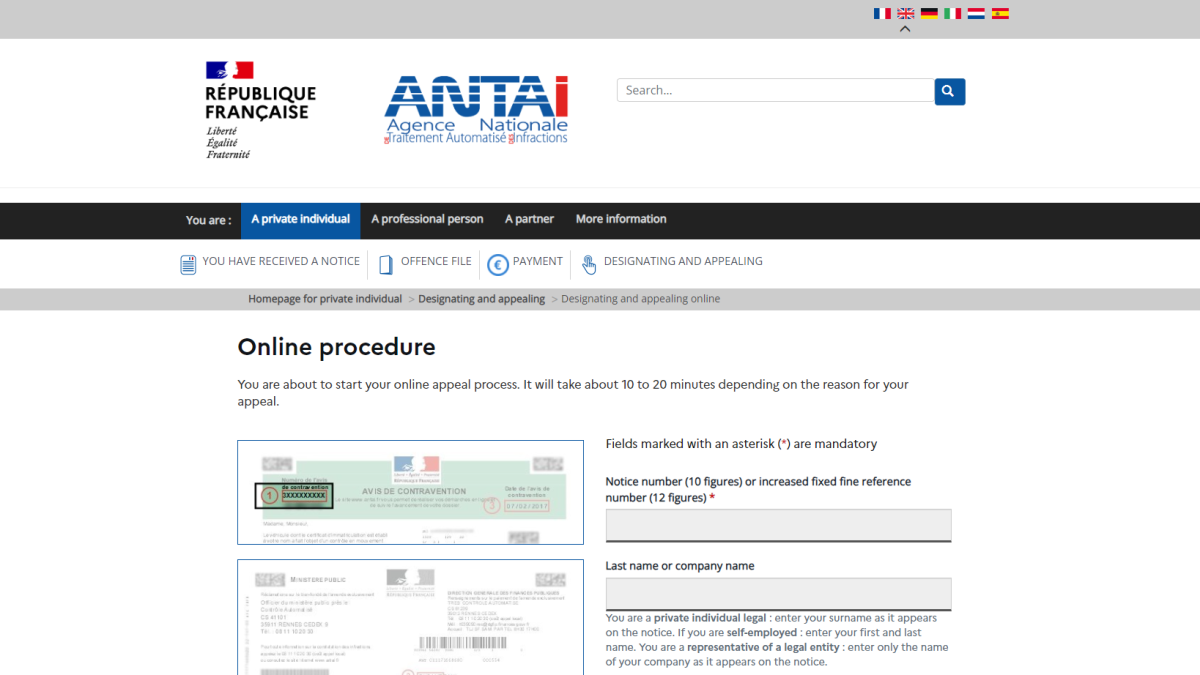Select the 'More information' menu item
This screenshot has width=1200, height=675.
point(621,219)
